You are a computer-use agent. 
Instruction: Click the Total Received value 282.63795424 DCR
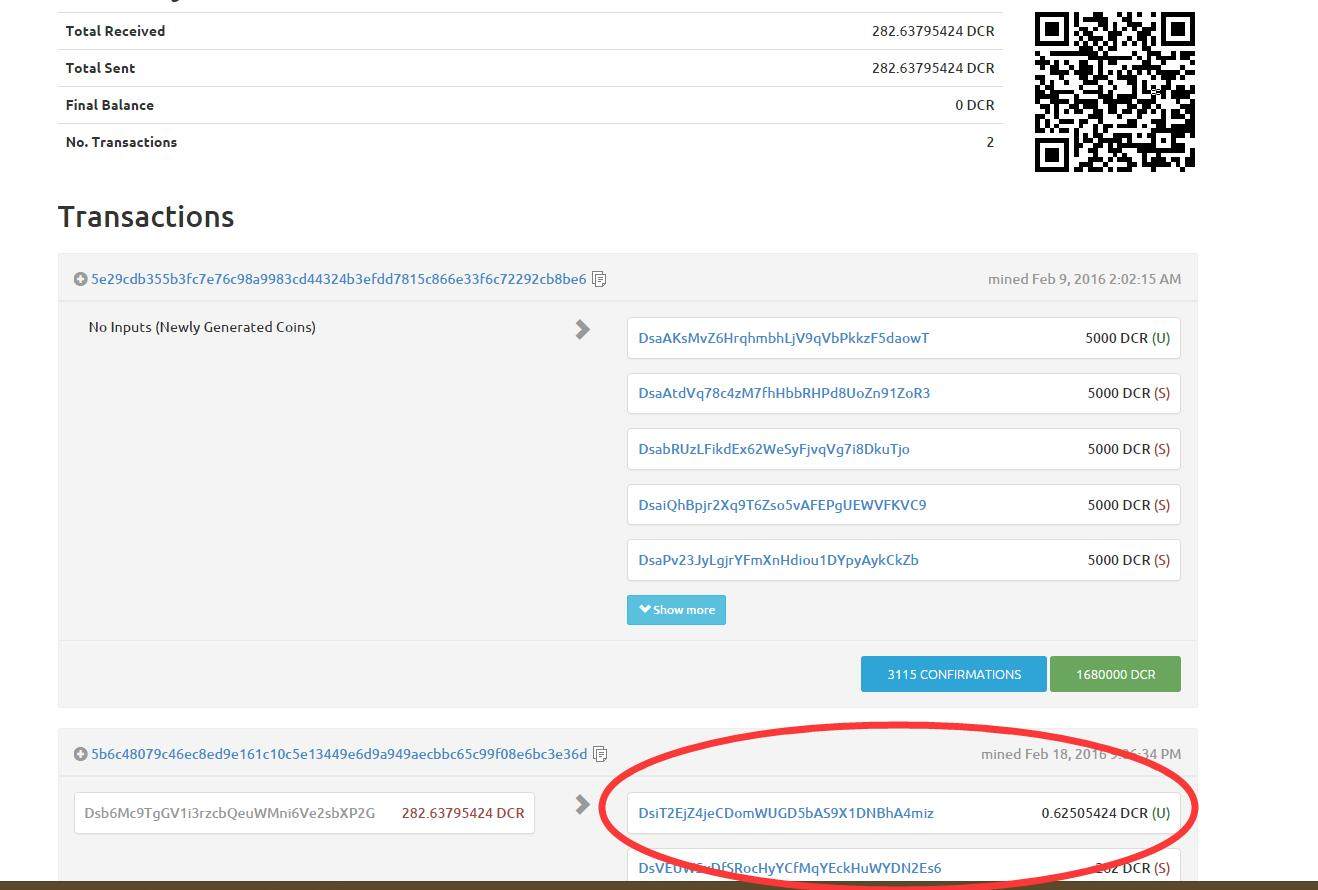pyautogui.click(x=933, y=31)
